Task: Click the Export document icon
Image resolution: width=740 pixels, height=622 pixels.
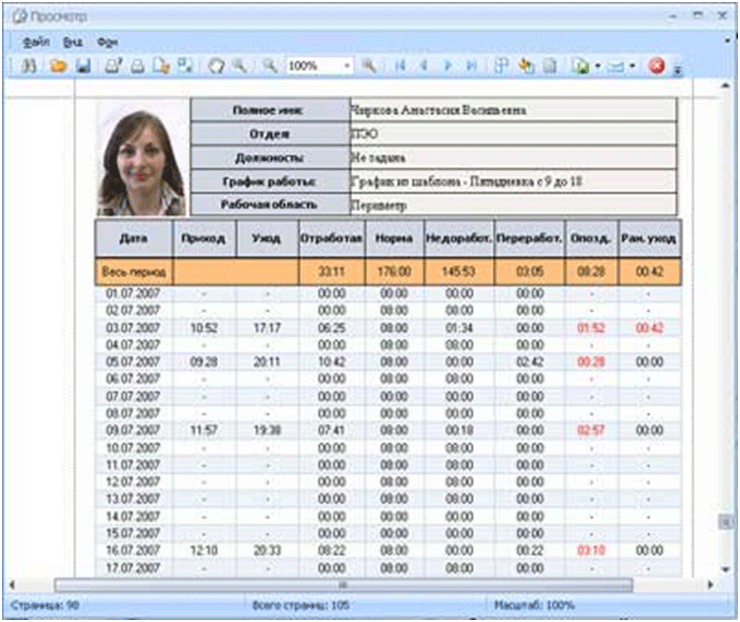Action: [x=581, y=66]
